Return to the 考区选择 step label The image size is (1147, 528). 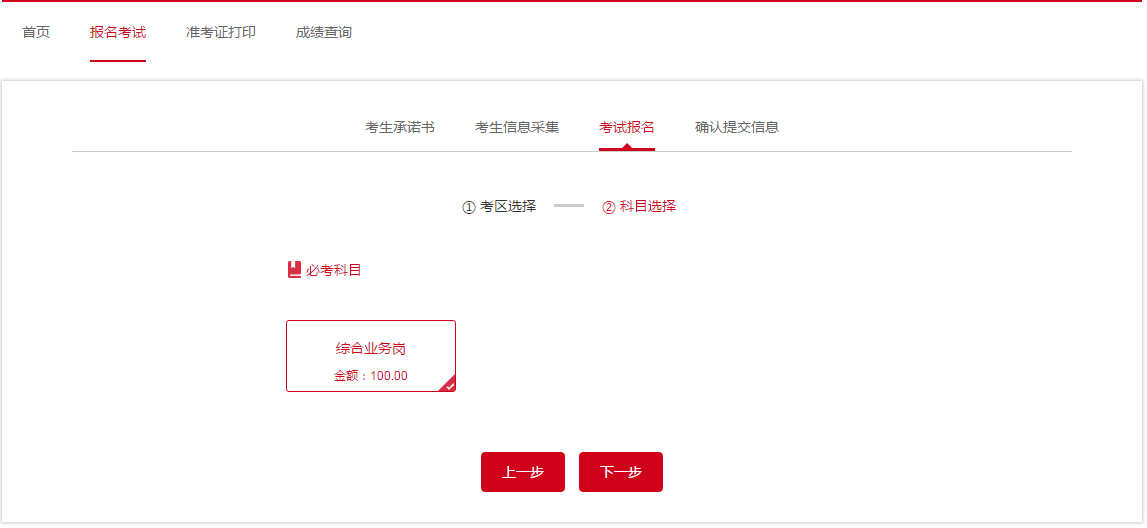click(508, 207)
